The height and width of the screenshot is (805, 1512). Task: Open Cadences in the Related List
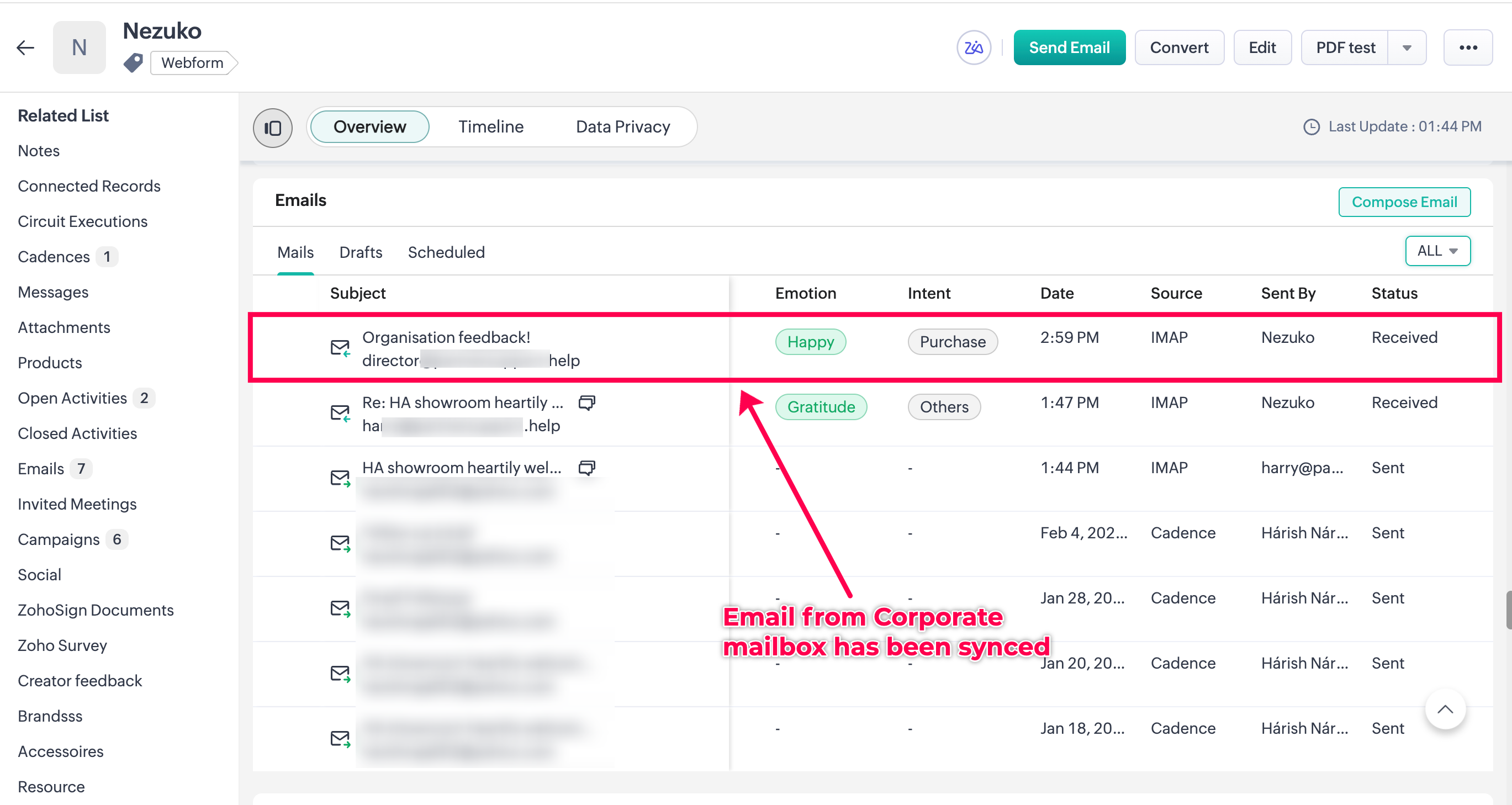click(54, 257)
